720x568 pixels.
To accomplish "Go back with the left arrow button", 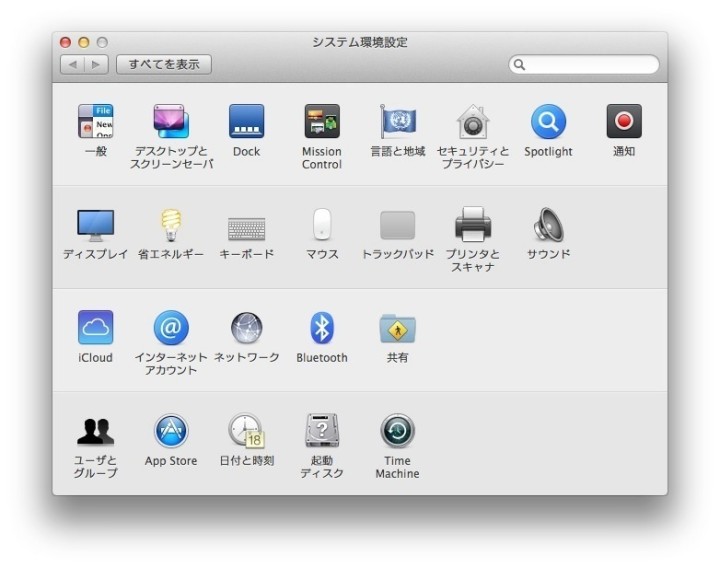I will 73,64.
